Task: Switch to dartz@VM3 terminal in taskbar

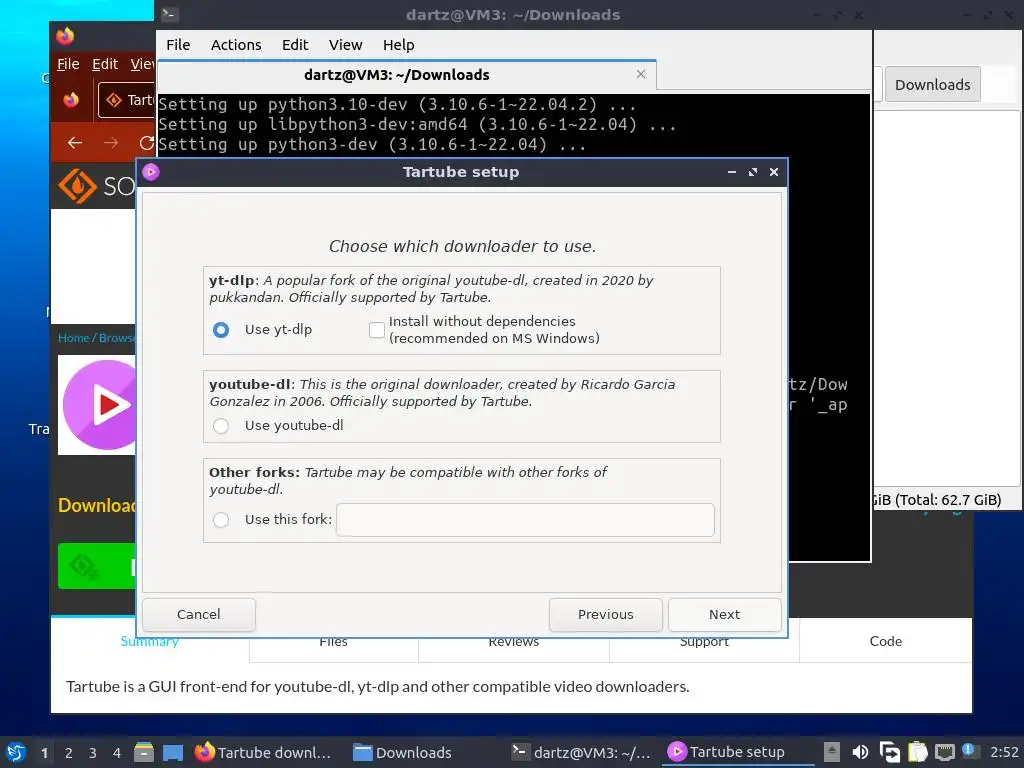Action: 581,752
